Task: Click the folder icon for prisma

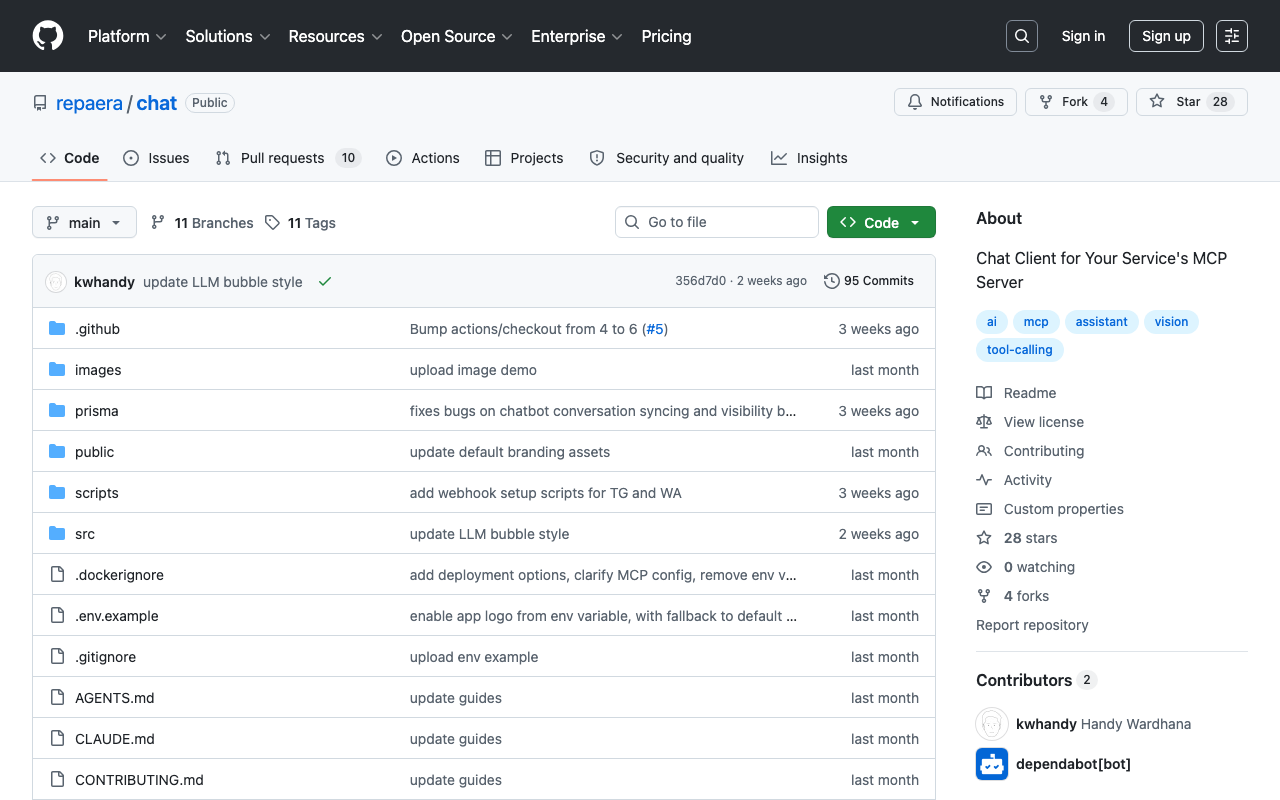Action: [x=57, y=411]
